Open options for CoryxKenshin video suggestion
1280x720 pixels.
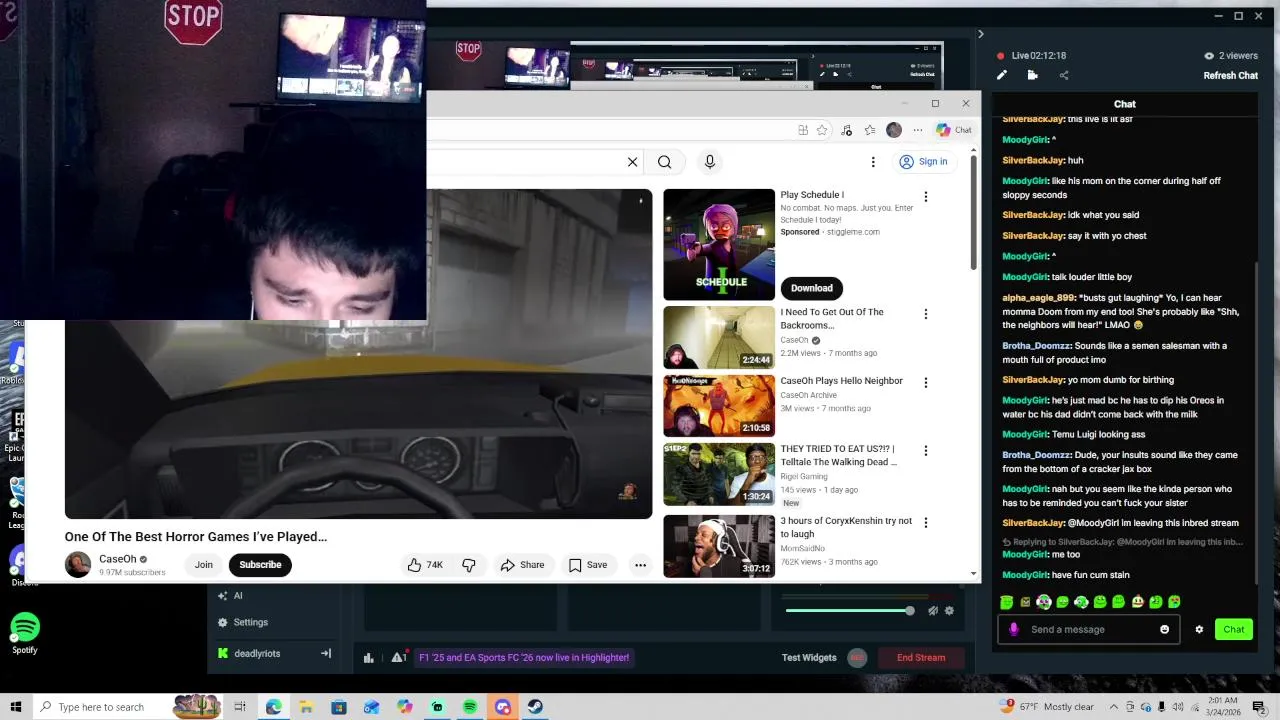click(926, 522)
